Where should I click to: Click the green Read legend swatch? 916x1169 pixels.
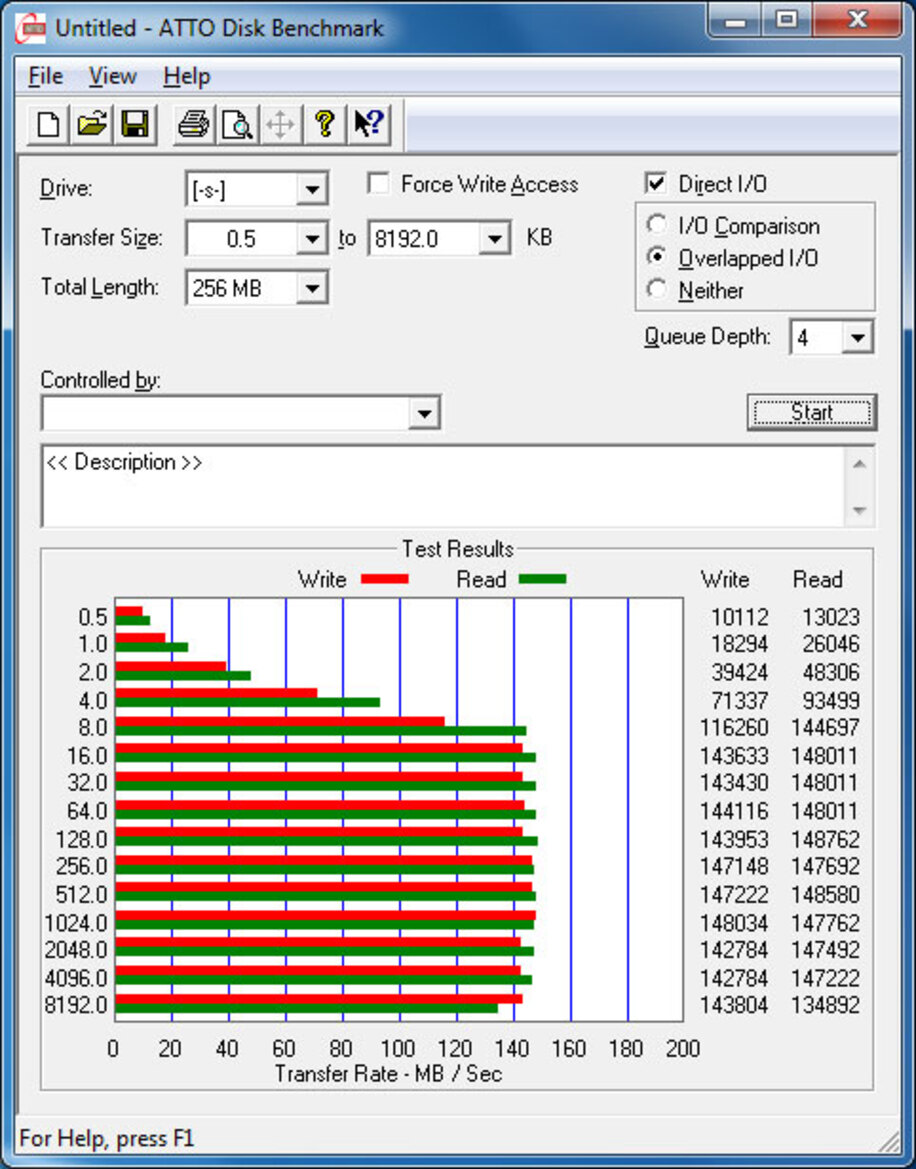(x=543, y=579)
